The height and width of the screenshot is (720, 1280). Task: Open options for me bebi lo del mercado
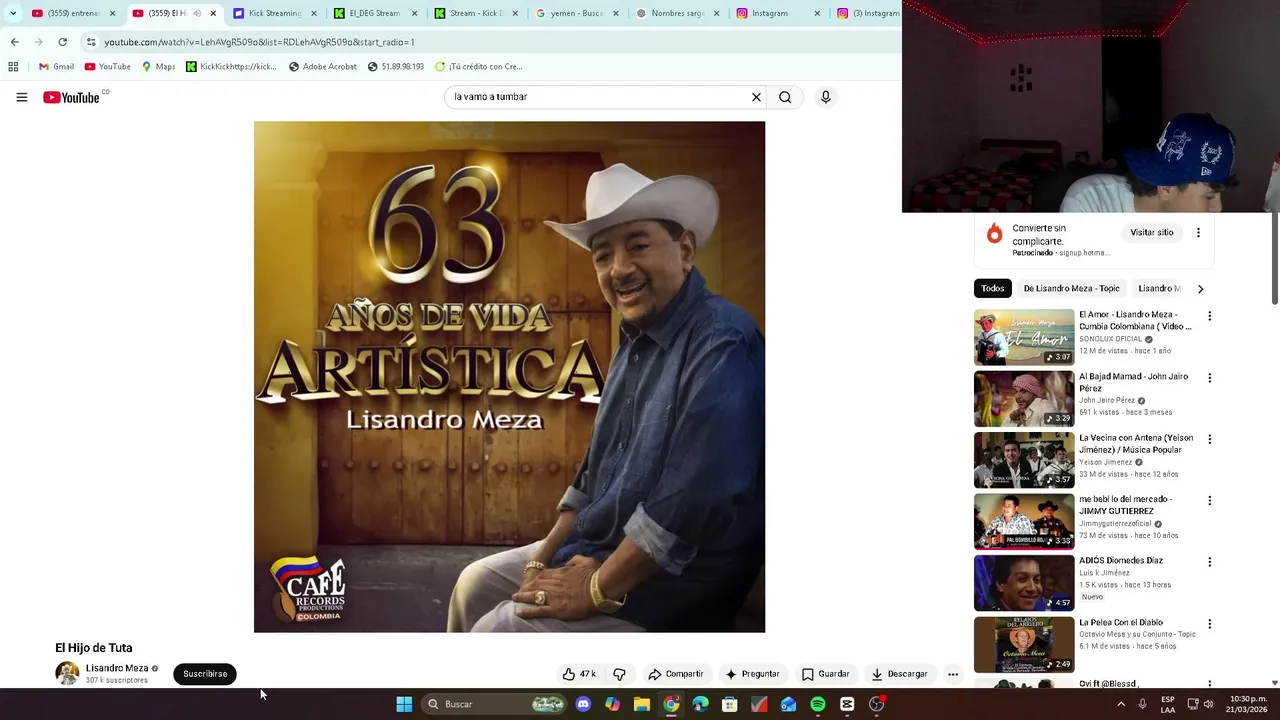point(1209,500)
